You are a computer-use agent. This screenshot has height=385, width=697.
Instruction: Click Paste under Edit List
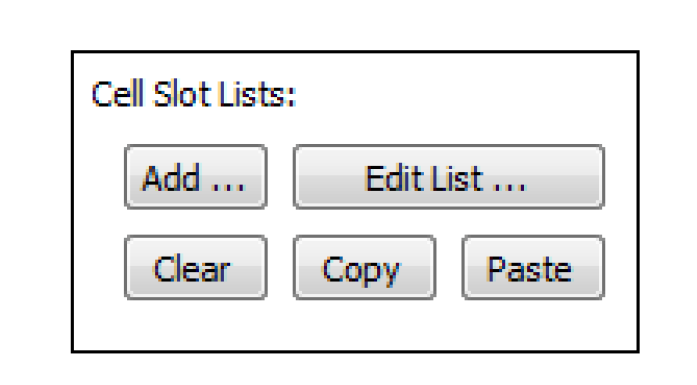(533, 268)
